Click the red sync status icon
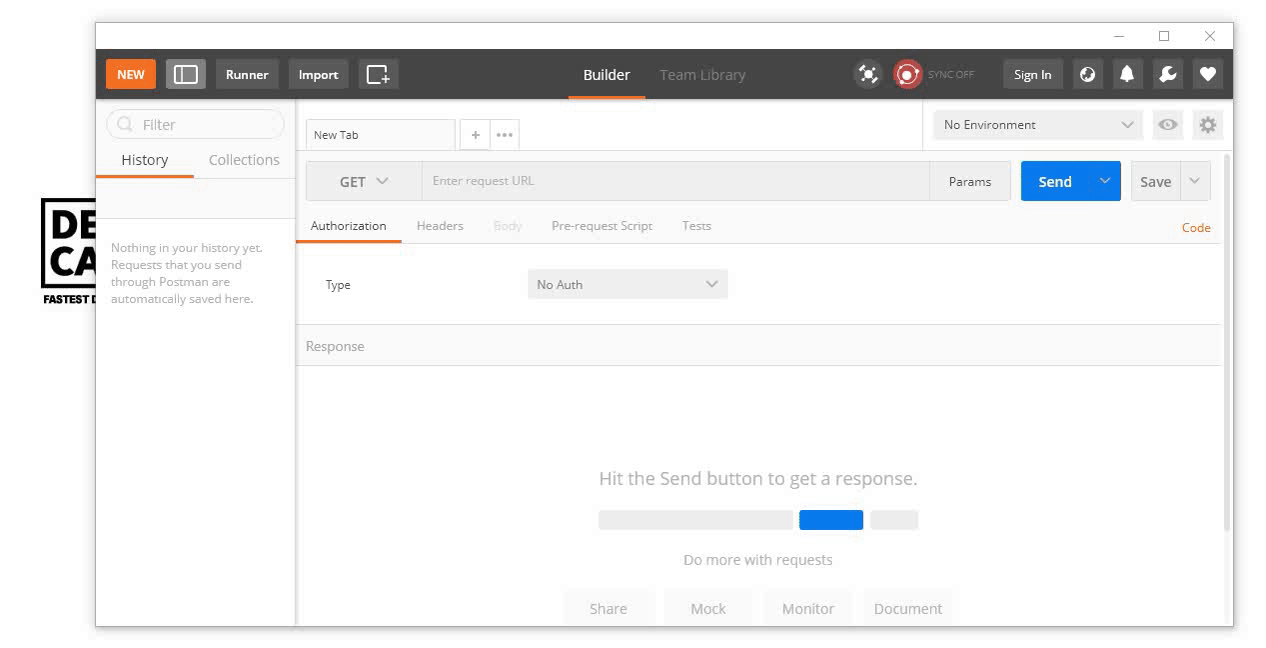The height and width of the screenshot is (648, 1266). tap(907, 74)
